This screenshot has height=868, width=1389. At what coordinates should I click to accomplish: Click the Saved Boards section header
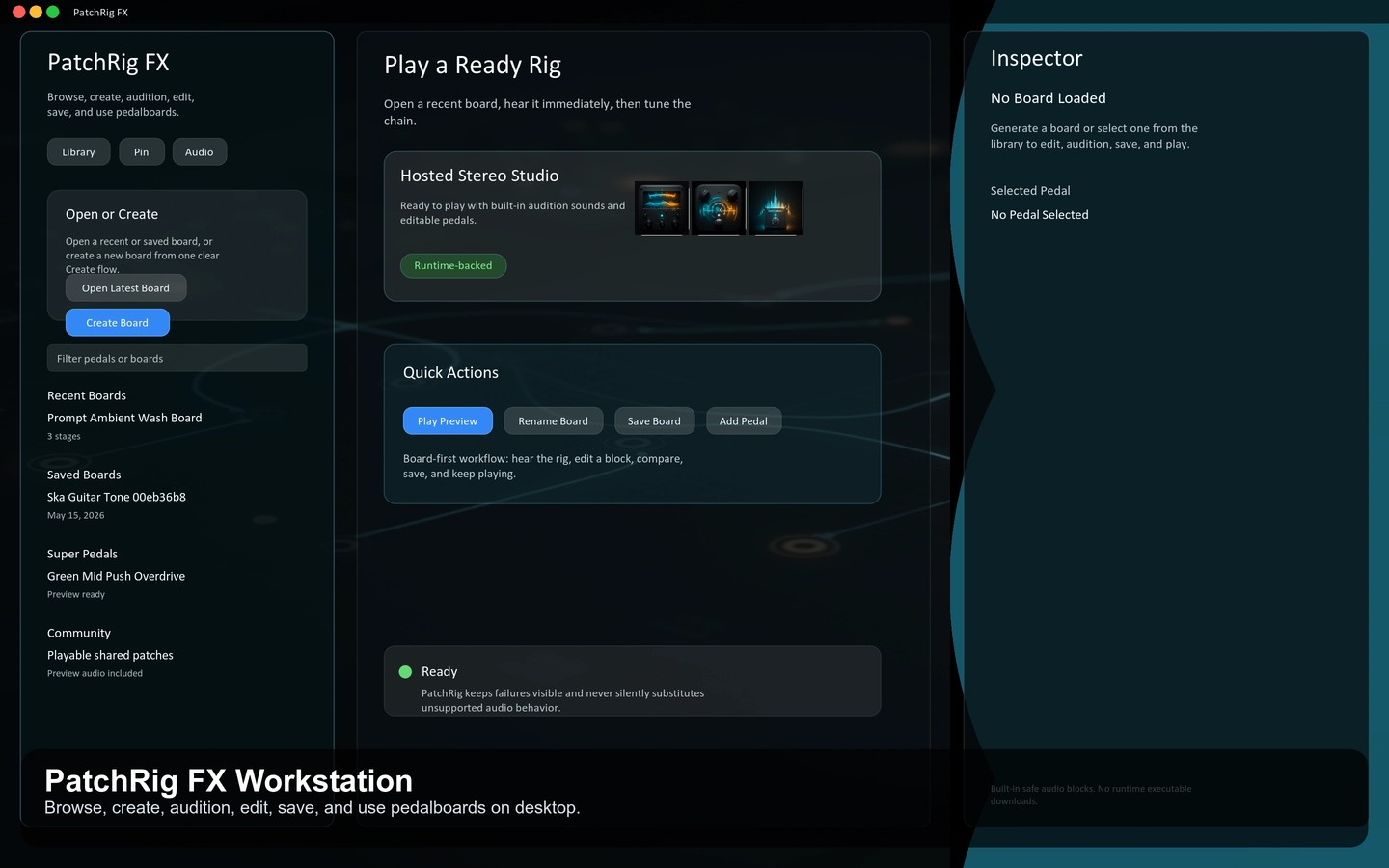point(84,475)
